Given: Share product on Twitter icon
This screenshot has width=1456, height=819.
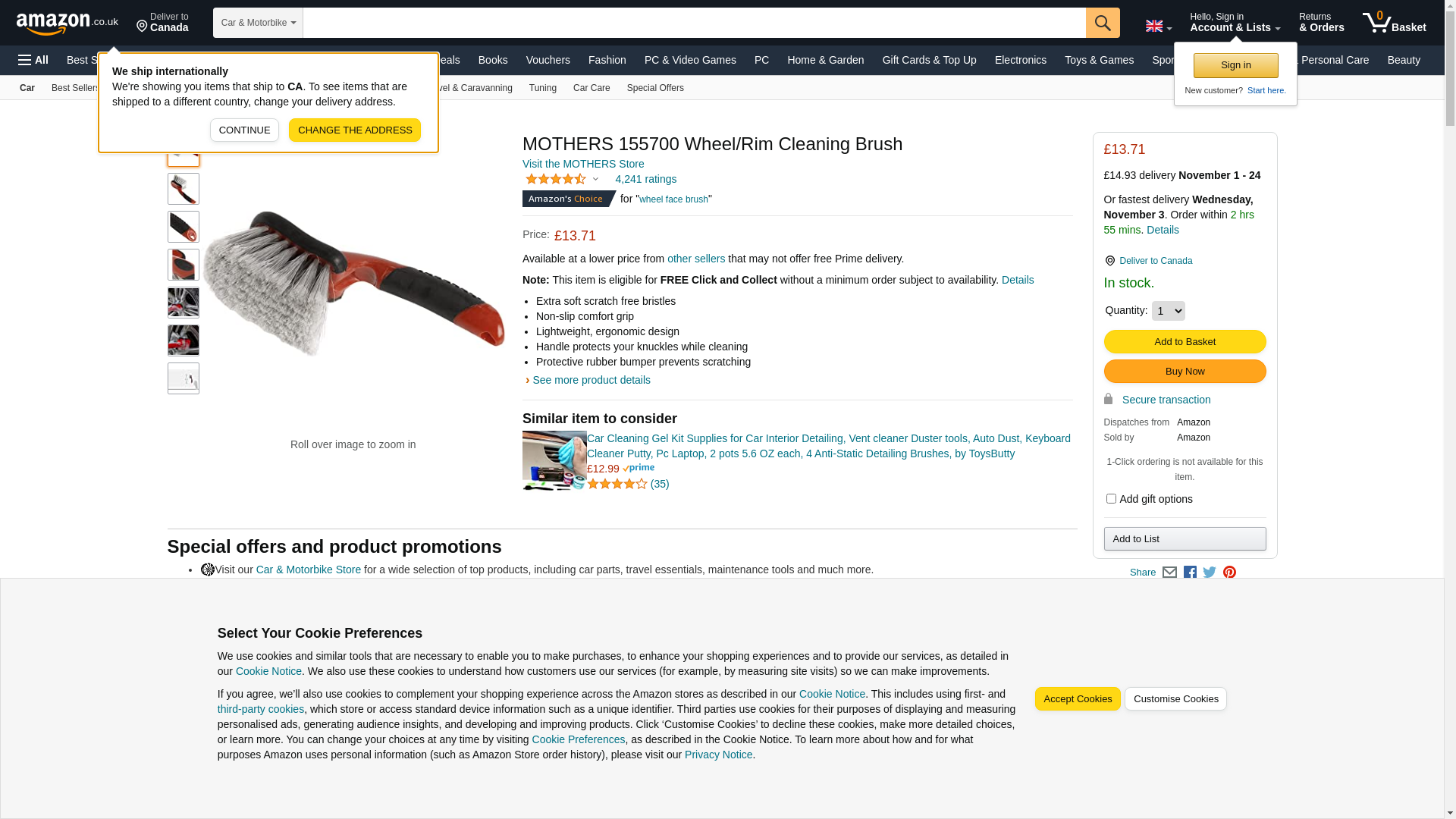Looking at the screenshot, I should (1210, 573).
